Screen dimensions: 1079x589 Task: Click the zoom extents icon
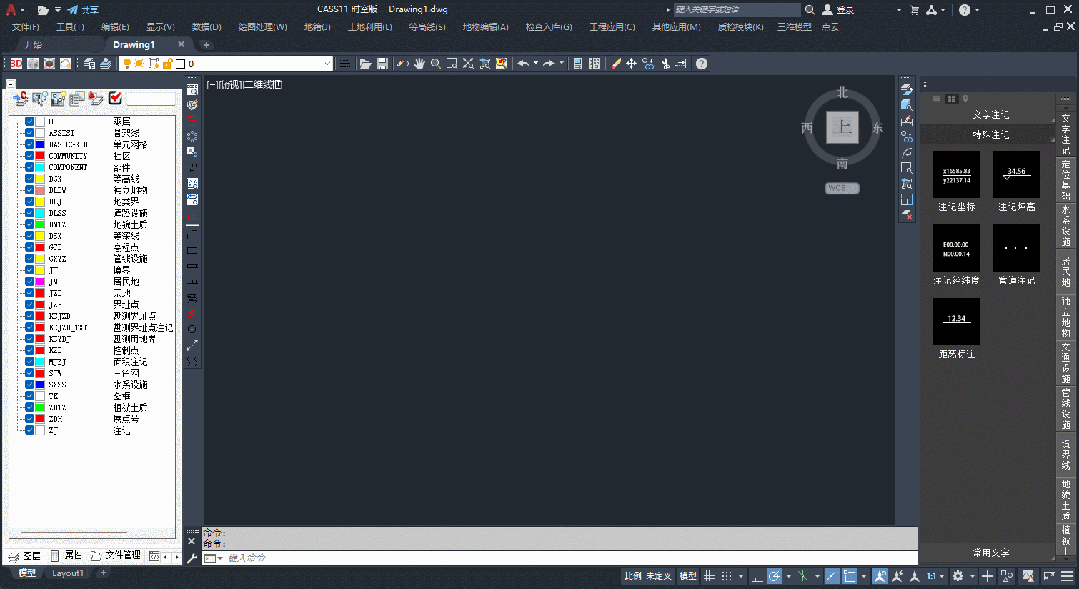[469, 63]
